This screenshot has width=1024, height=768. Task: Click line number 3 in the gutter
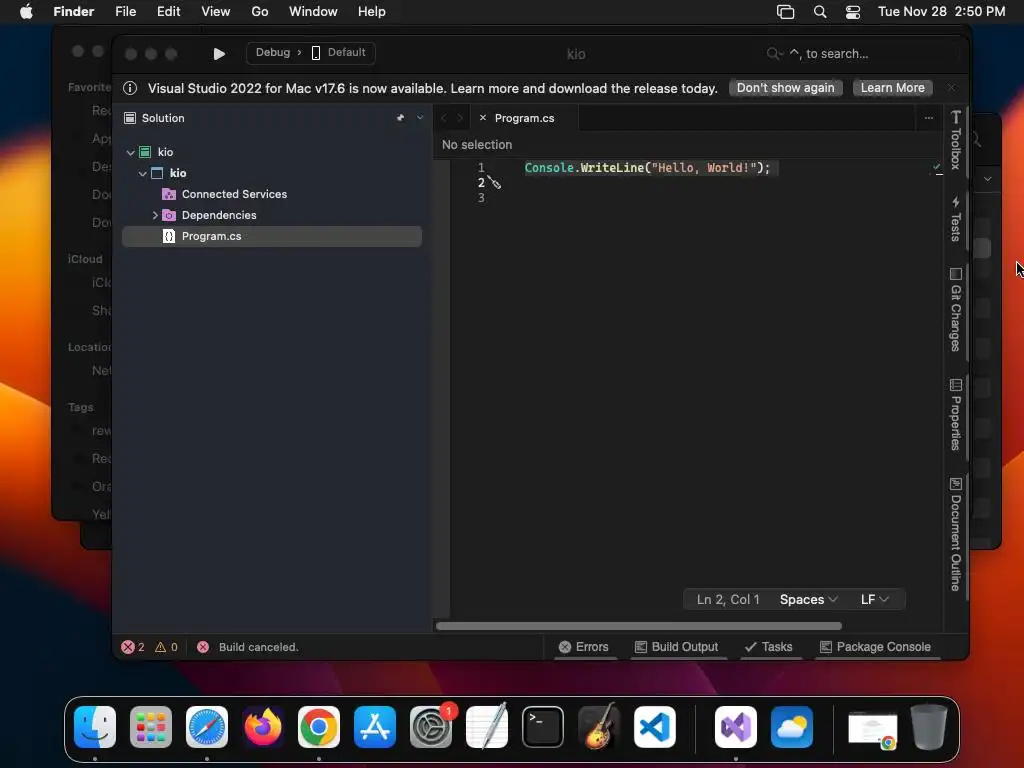pos(481,197)
